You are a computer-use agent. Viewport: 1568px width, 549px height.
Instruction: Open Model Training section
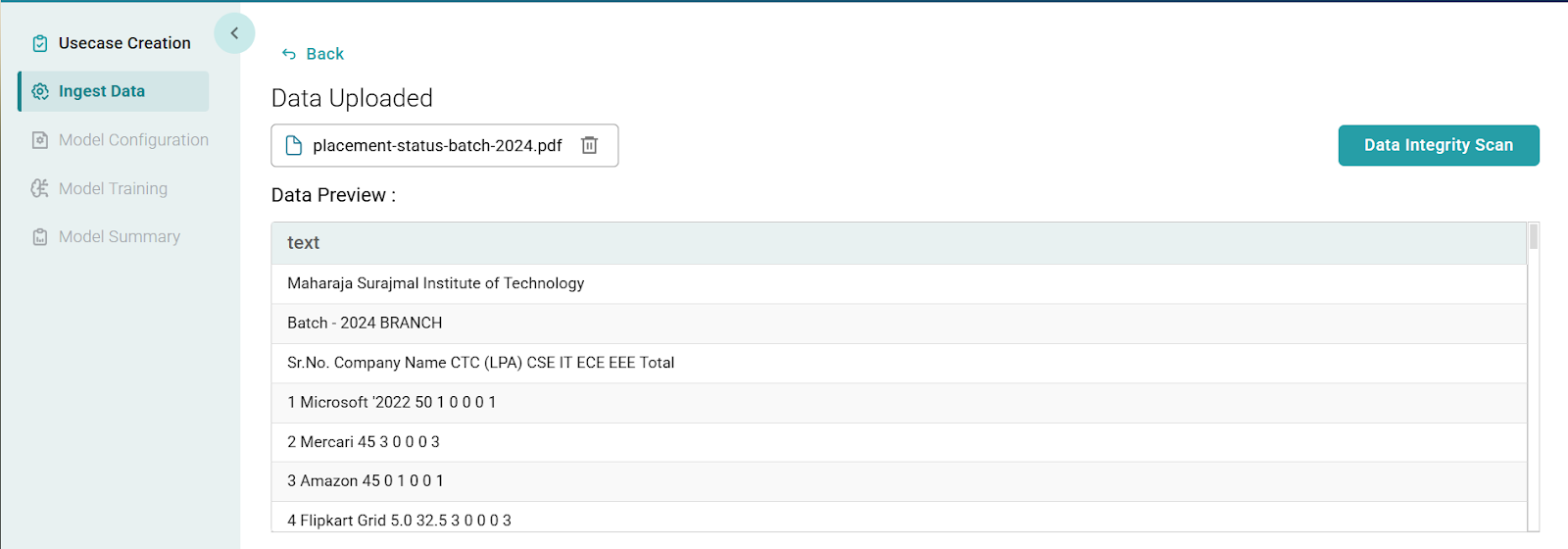click(113, 188)
